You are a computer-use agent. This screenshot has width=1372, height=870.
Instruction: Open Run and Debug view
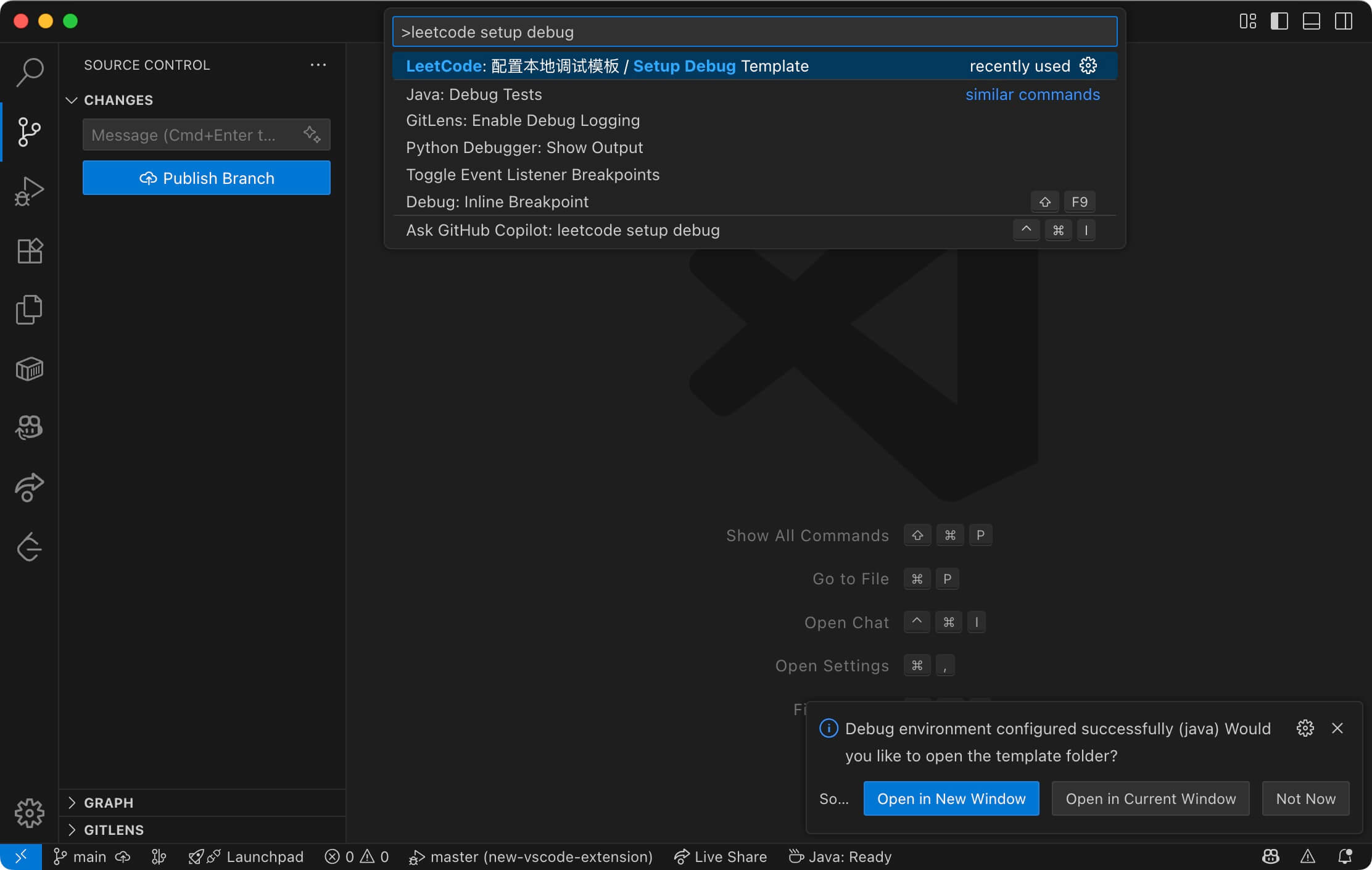[29, 191]
